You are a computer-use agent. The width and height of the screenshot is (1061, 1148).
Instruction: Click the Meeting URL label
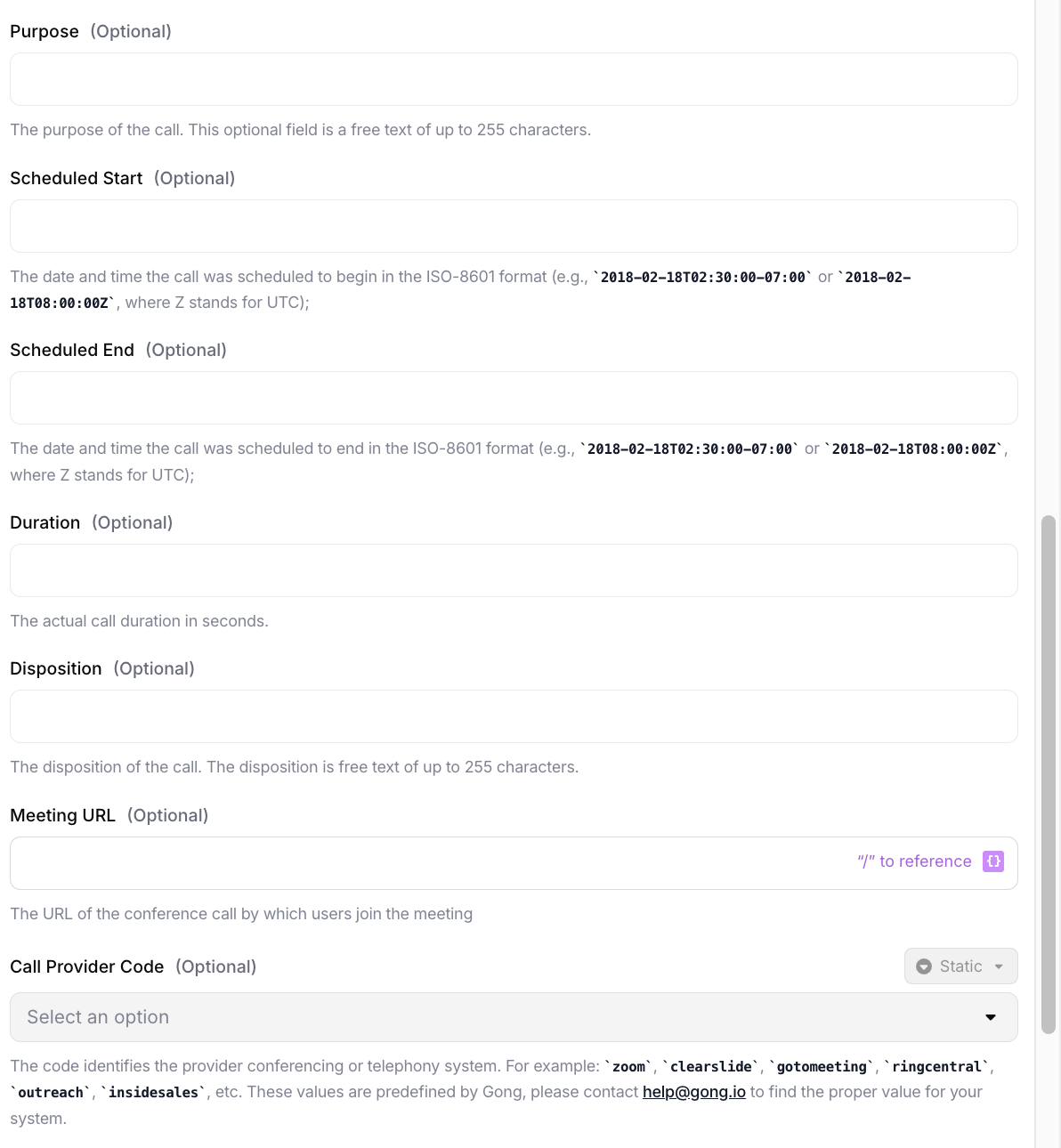point(63,815)
